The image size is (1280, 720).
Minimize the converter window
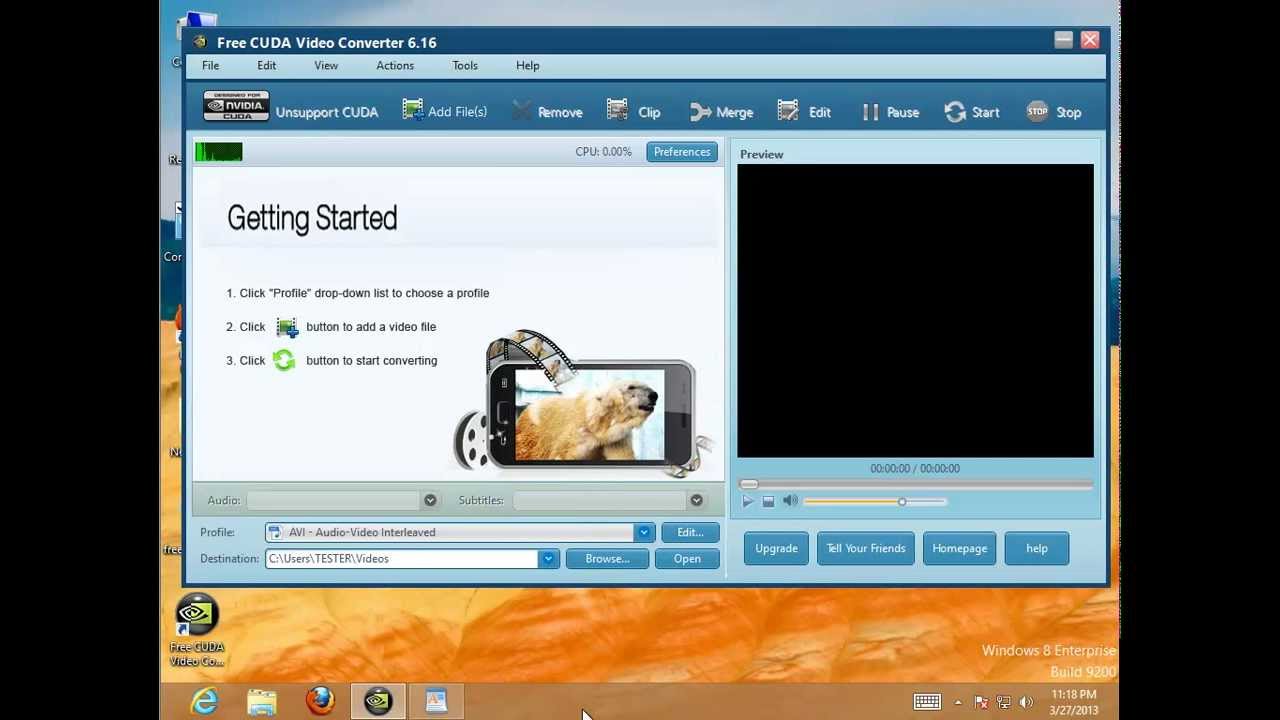tap(1063, 40)
